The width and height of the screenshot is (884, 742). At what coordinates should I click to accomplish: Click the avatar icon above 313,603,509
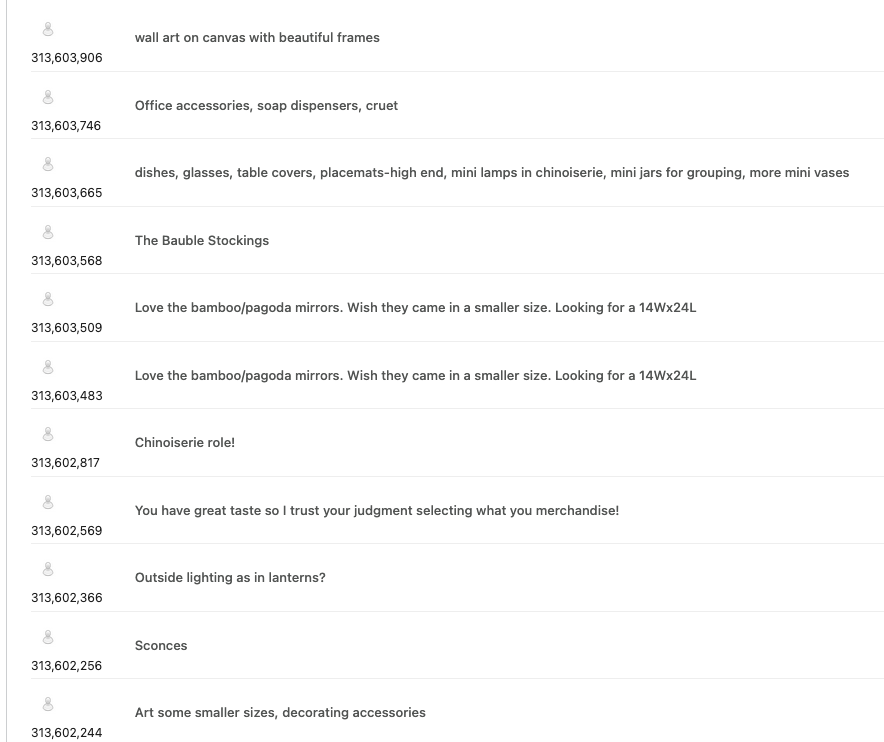point(48,300)
